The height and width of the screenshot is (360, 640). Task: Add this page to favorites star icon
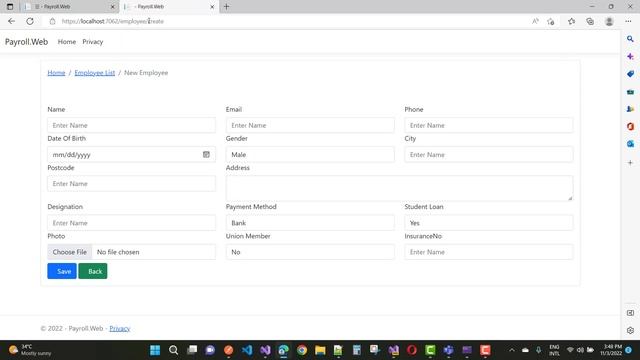[551, 21]
